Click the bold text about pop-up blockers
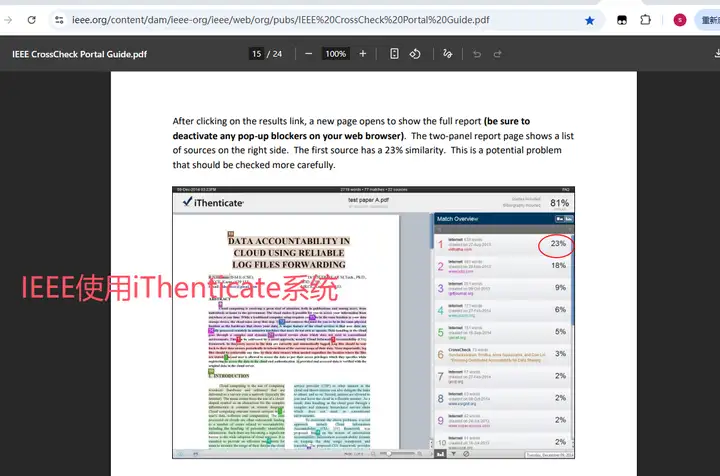This screenshot has width=720, height=476. 351,129
